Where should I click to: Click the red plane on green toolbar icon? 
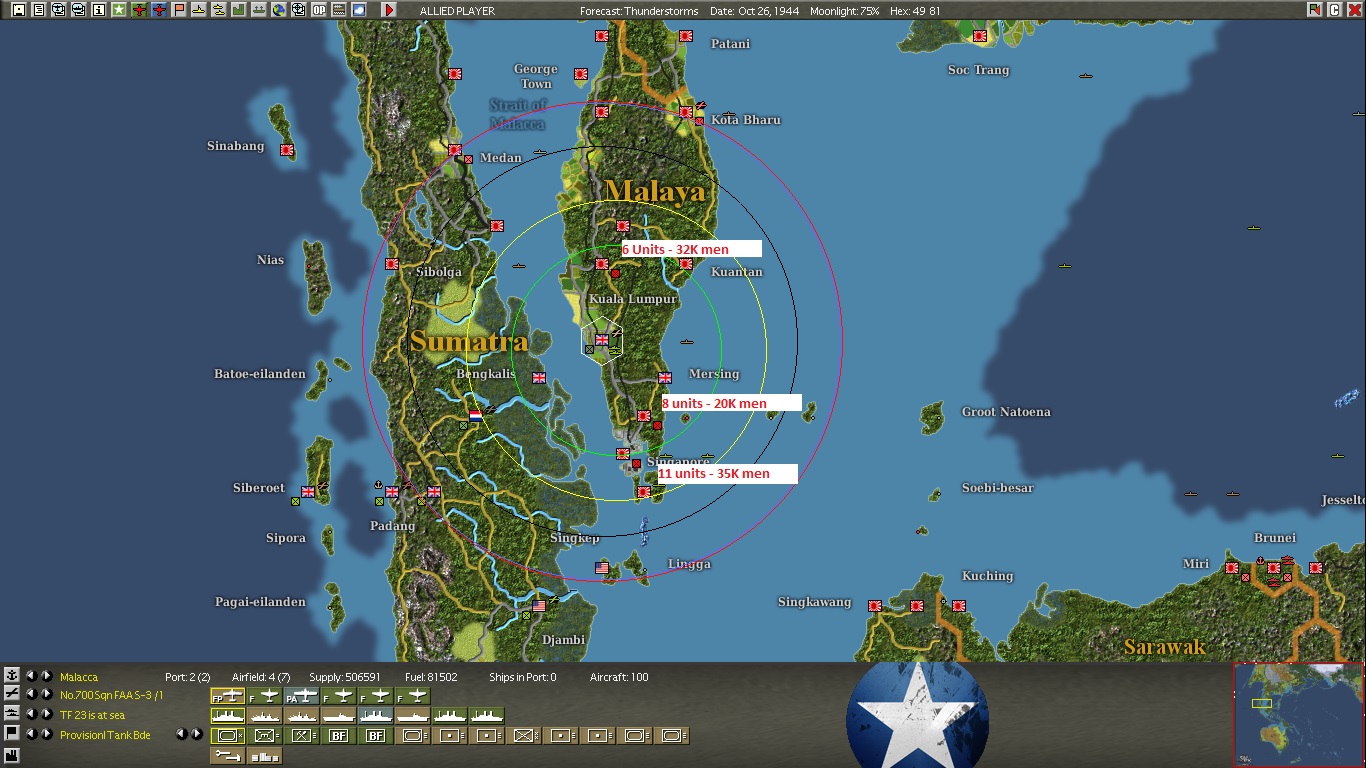point(139,10)
